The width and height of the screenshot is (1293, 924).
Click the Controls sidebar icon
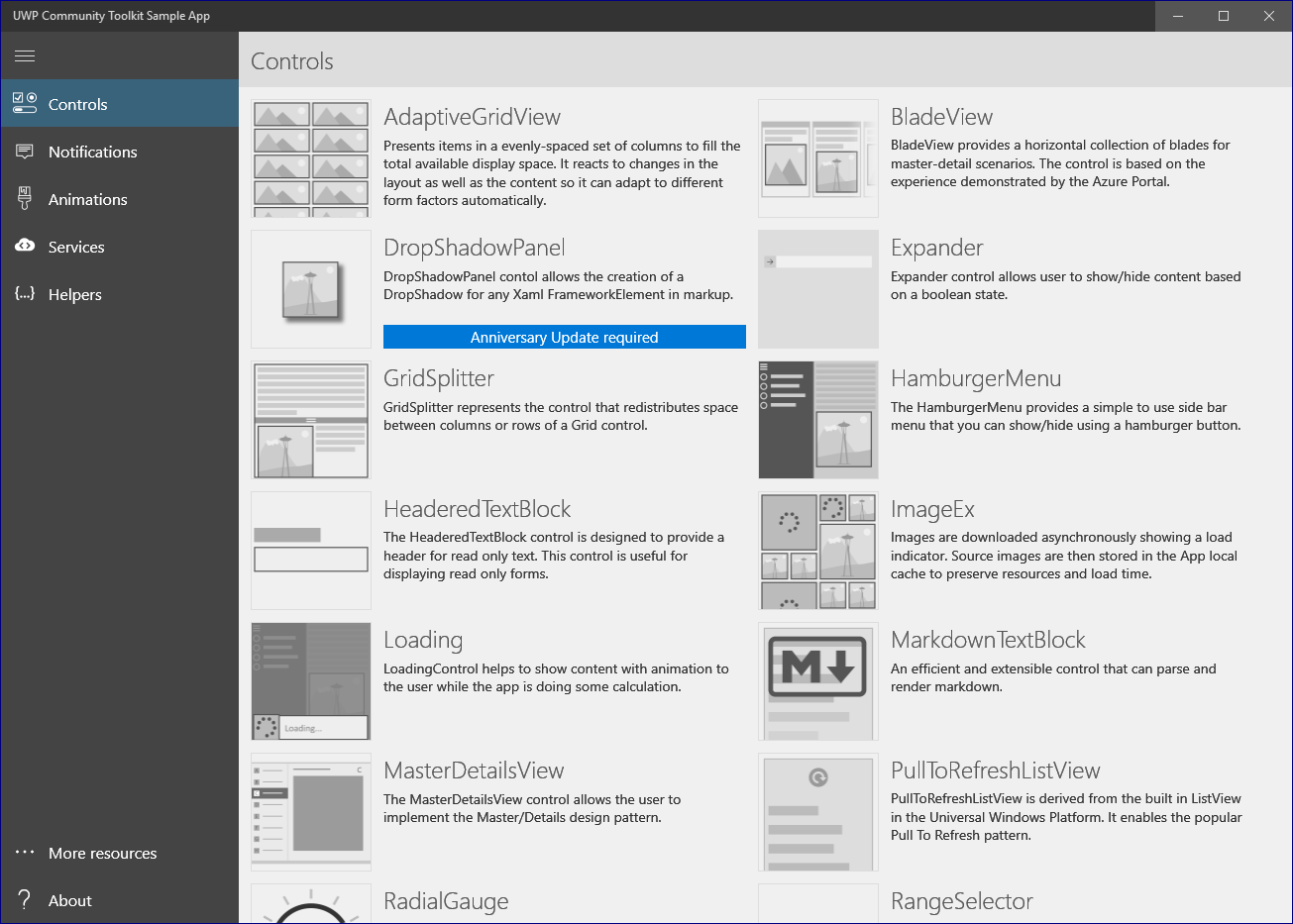coord(25,104)
